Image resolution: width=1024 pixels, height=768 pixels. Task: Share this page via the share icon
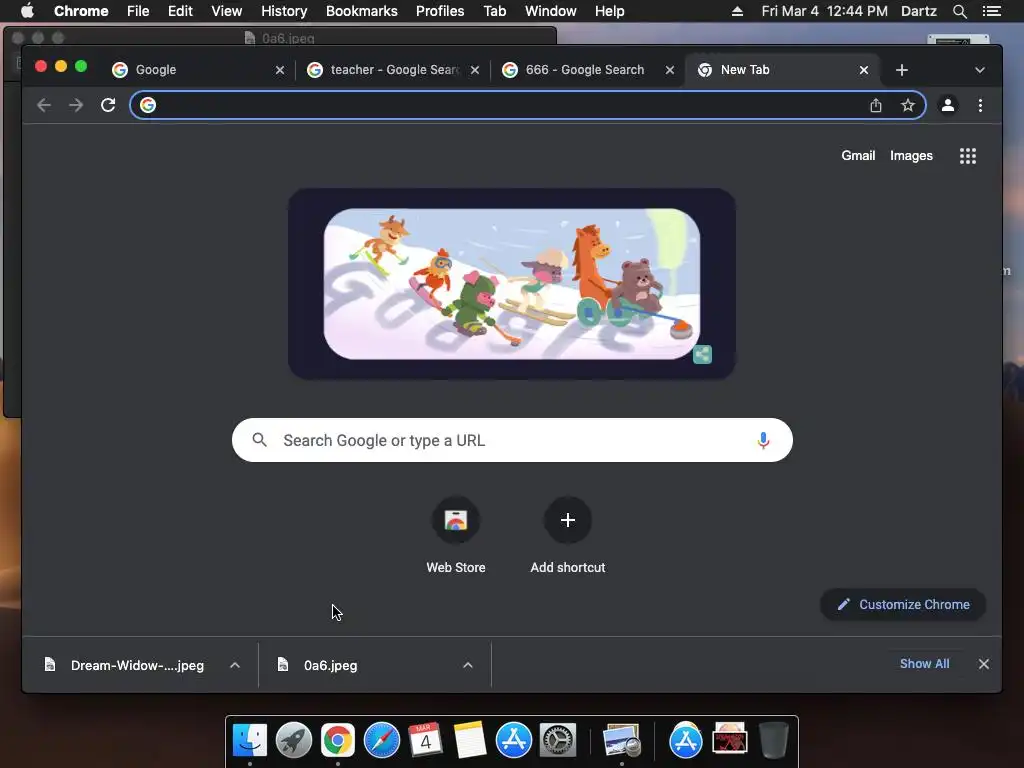coord(876,105)
